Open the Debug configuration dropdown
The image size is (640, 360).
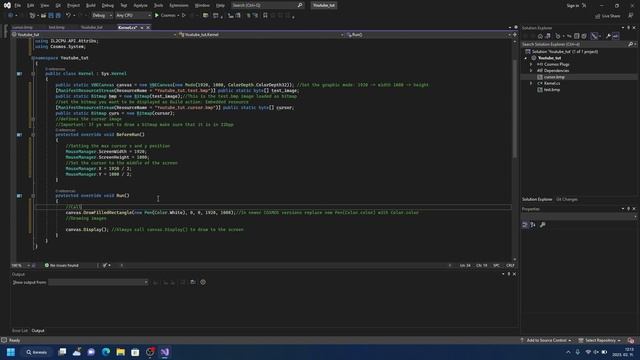(102, 16)
